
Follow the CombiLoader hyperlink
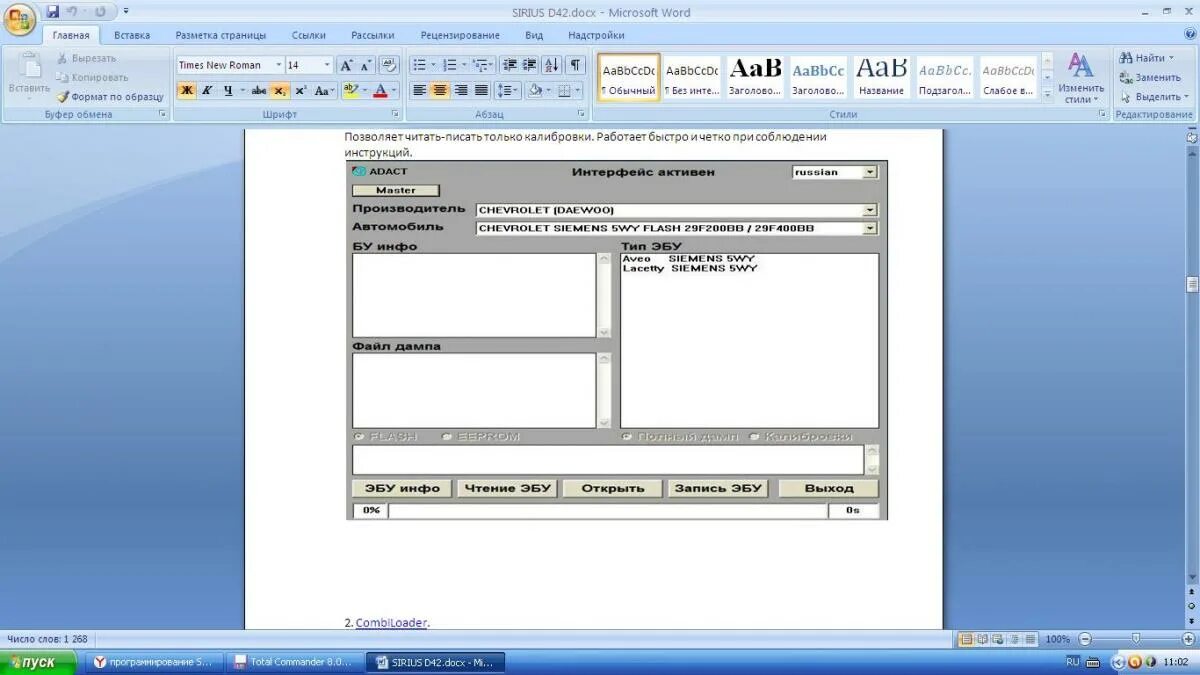(391, 622)
